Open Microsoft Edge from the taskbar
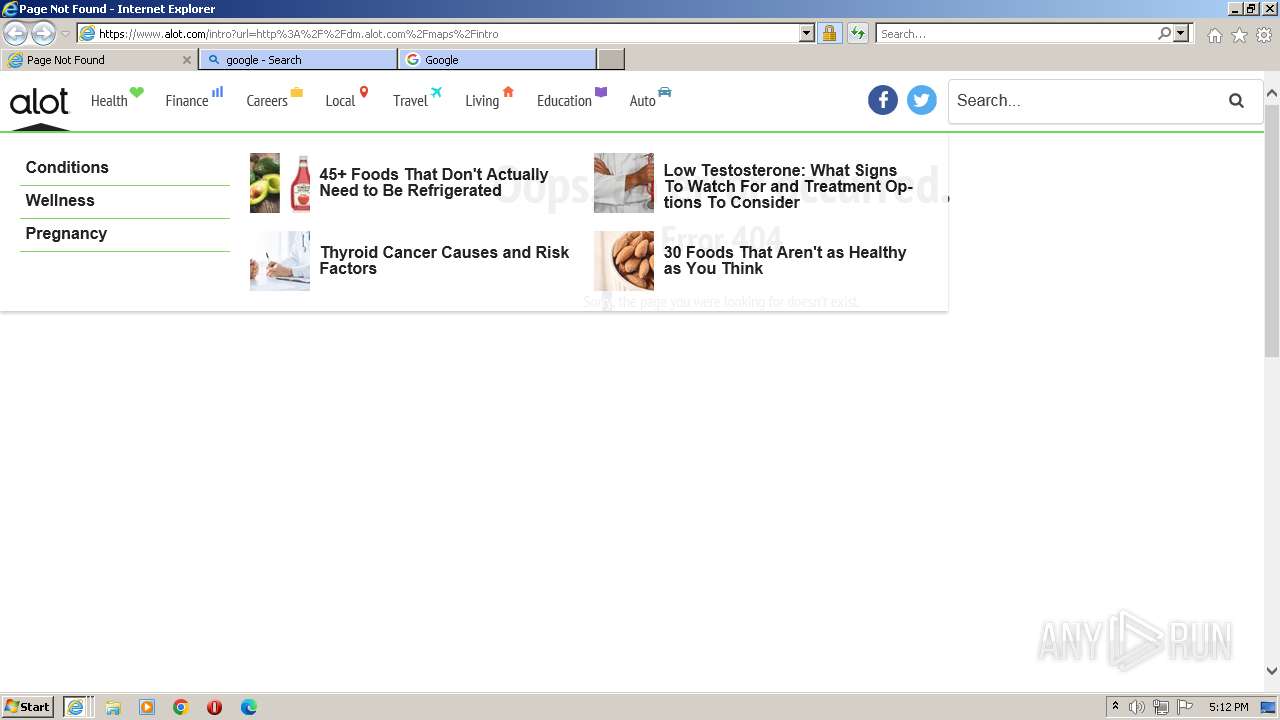 (x=249, y=707)
